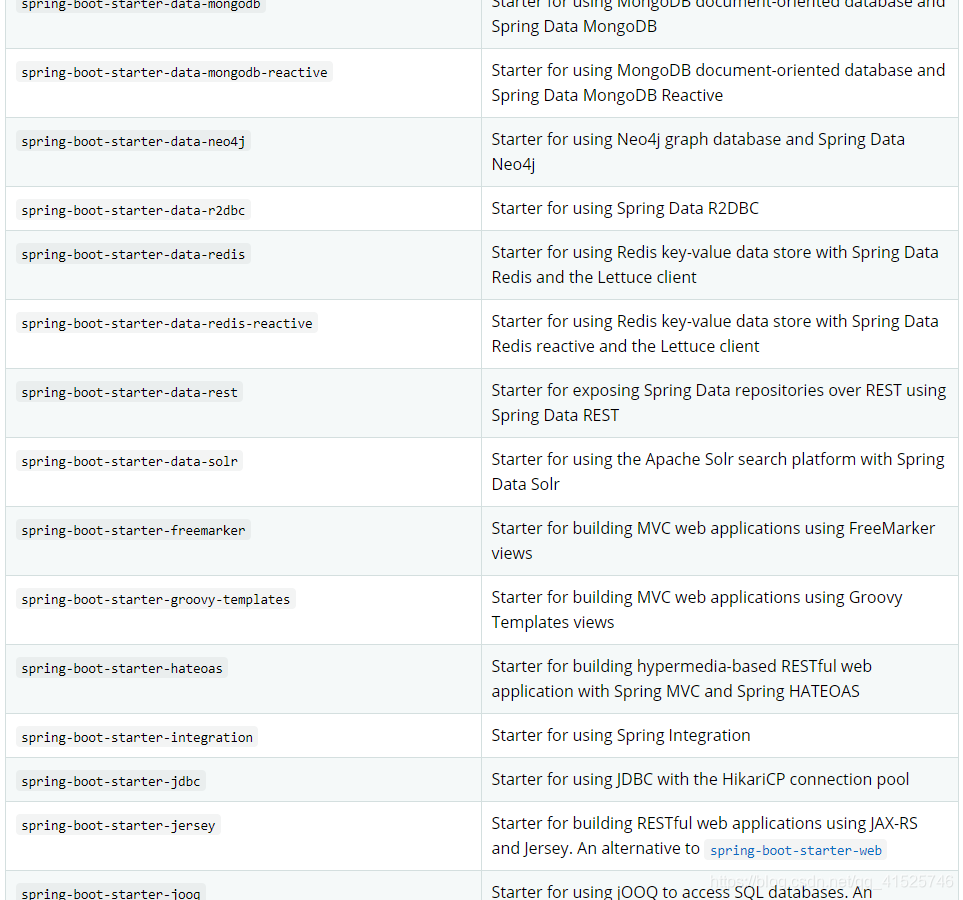Click the spring-boot-starter-jersey starter name
The image size is (963, 900).
117,826
